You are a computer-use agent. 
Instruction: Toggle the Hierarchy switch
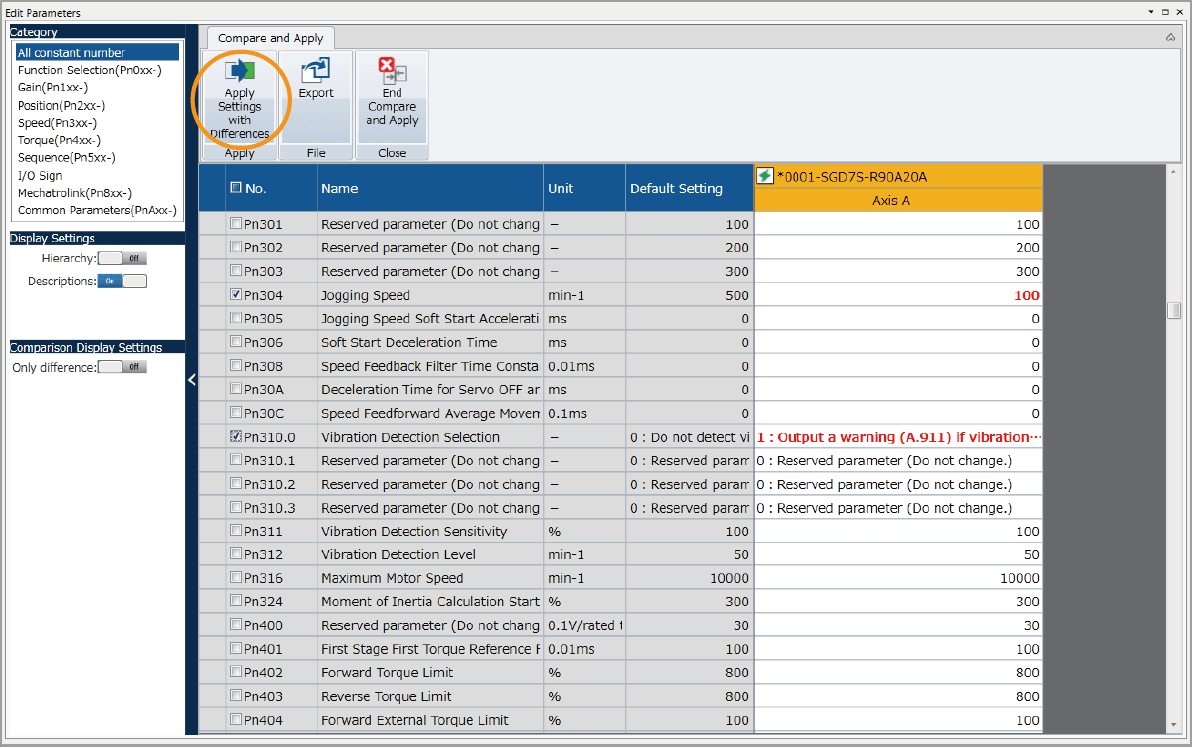coord(122,258)
